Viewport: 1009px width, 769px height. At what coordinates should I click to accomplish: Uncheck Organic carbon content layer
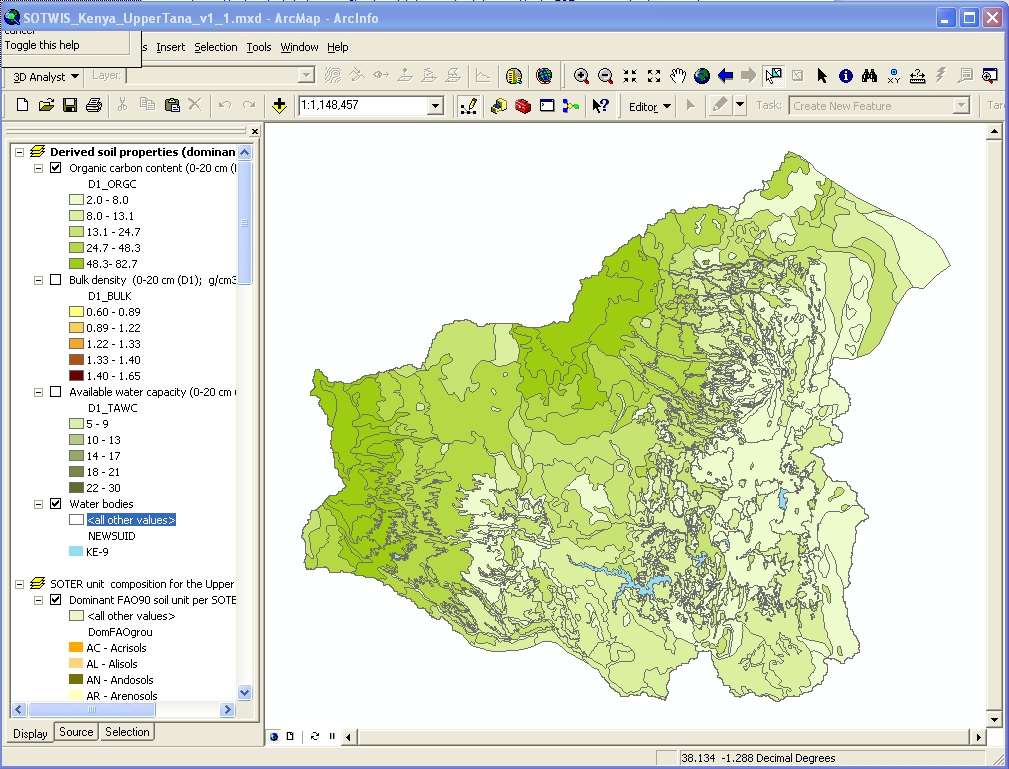click(56, 168)
